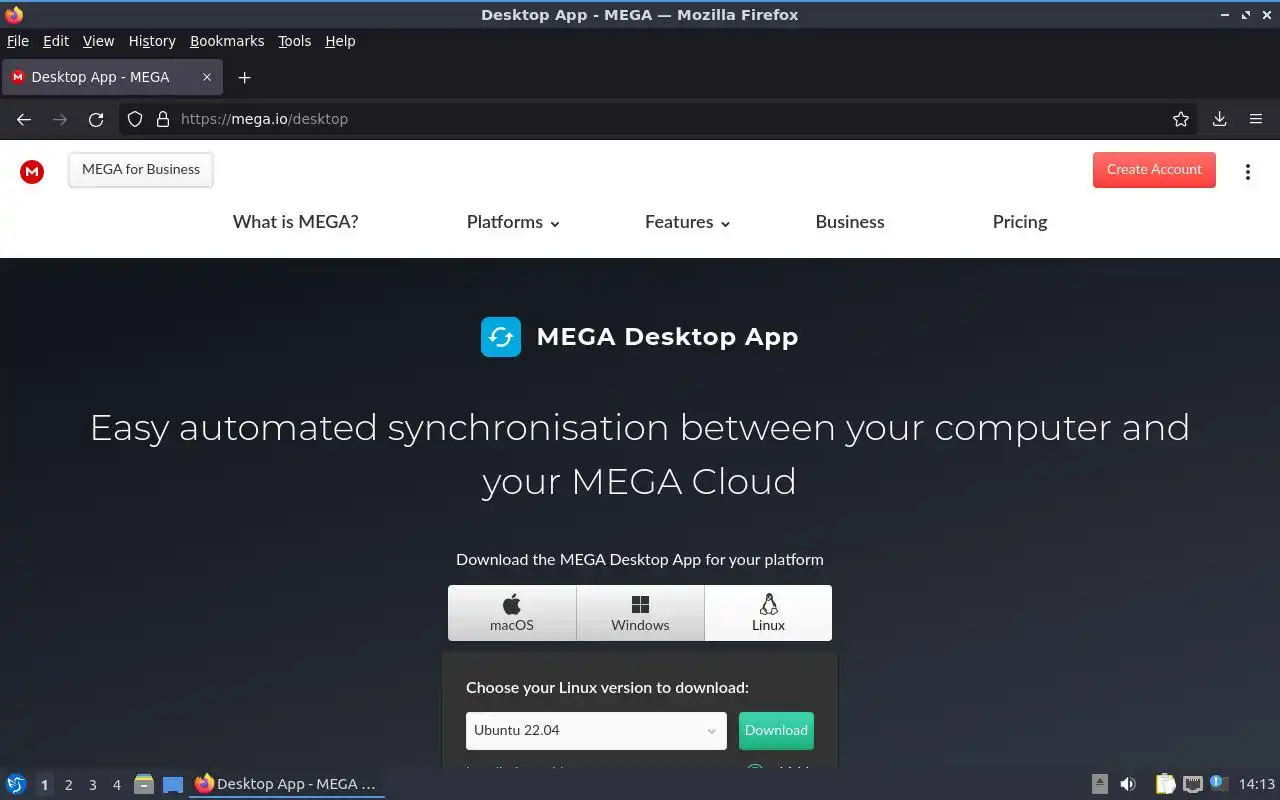Image resolution: width=1280 pixels, height=800 pixels.
Task: Open the volume control in tray
Action: tap(1128, 784)
